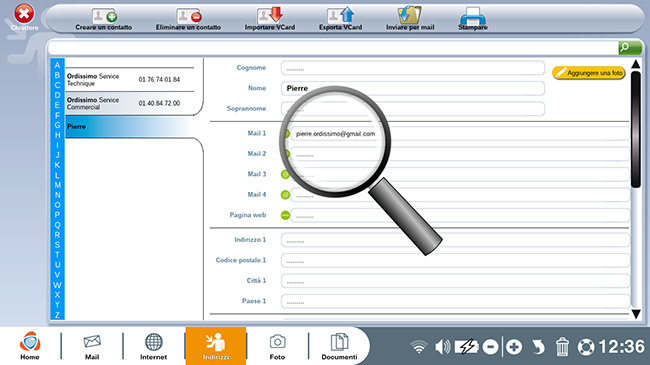This screenshot has width=650, height=365.
Task: Click the vertical scrollbar thumb
Action: coord(635,129)
